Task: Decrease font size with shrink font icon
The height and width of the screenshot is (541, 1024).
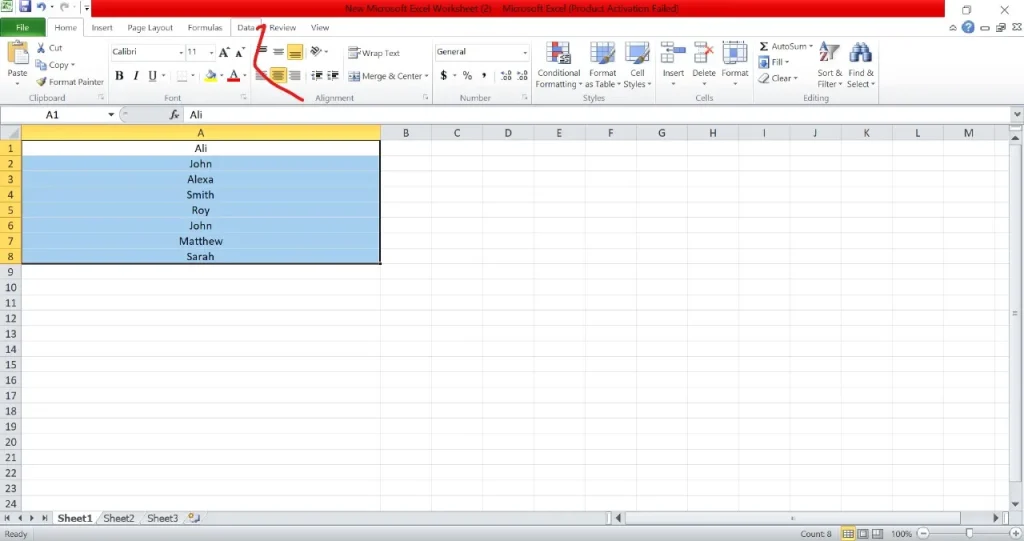Action: (240, 52)
